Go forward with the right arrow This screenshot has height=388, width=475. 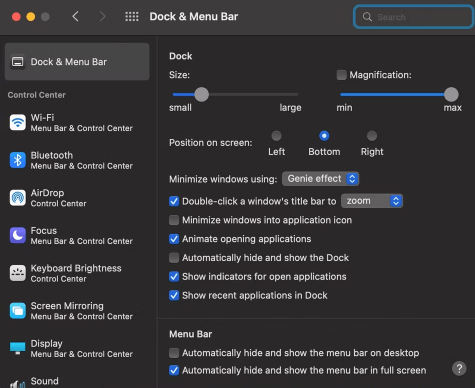pyautogui.click(x=102, y=16)
